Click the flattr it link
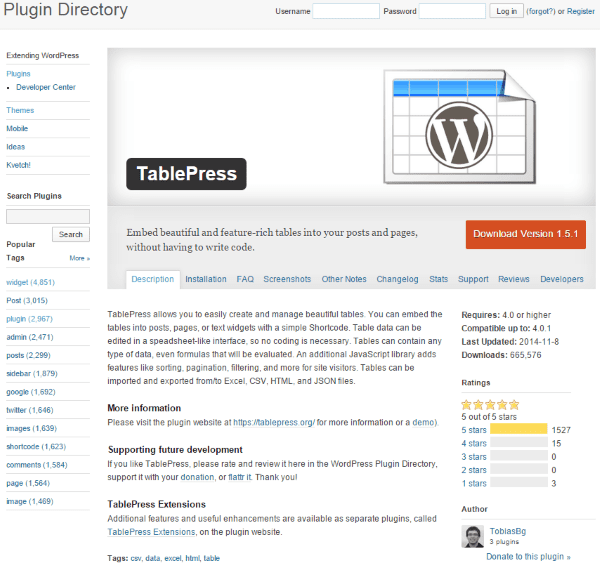Image resolution: width=600 pixels, height=568 pixels. coord(240,477)
